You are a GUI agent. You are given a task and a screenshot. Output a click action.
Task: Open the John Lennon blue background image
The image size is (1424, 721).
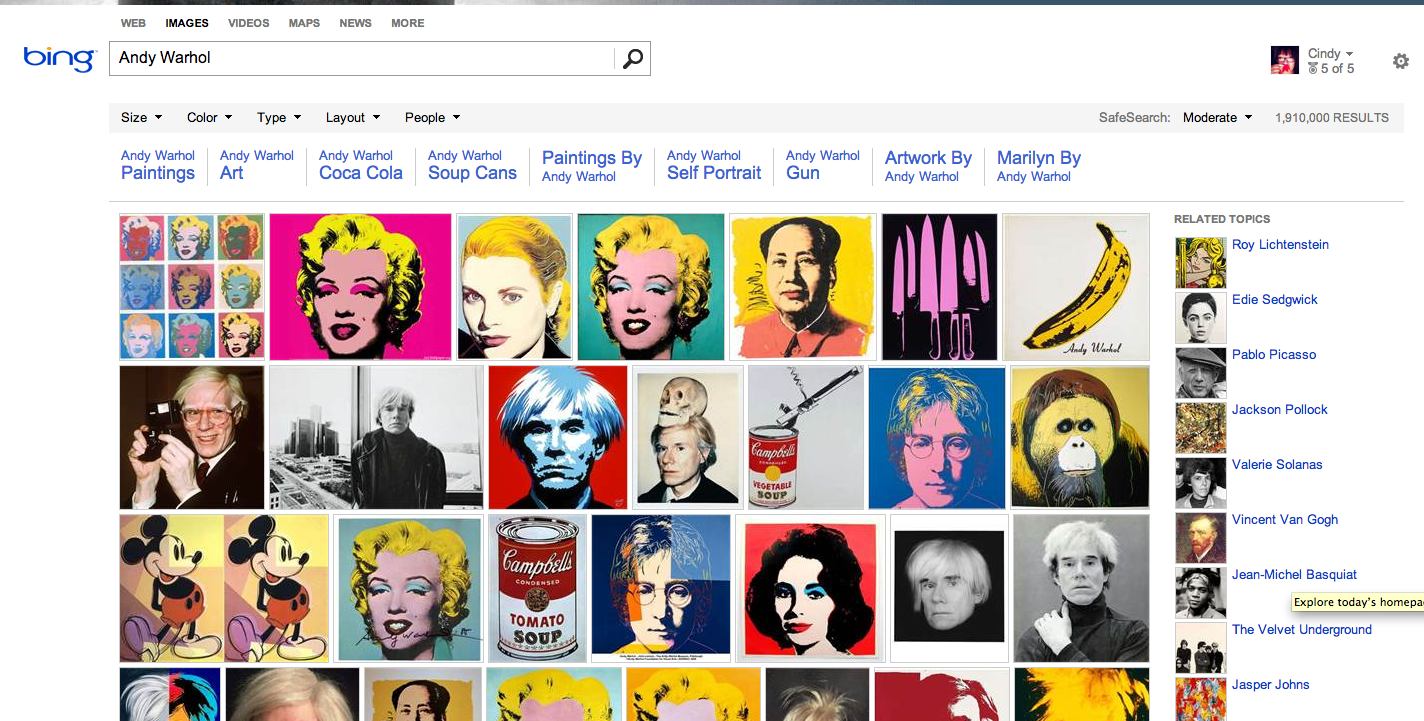tap(938, 437)
